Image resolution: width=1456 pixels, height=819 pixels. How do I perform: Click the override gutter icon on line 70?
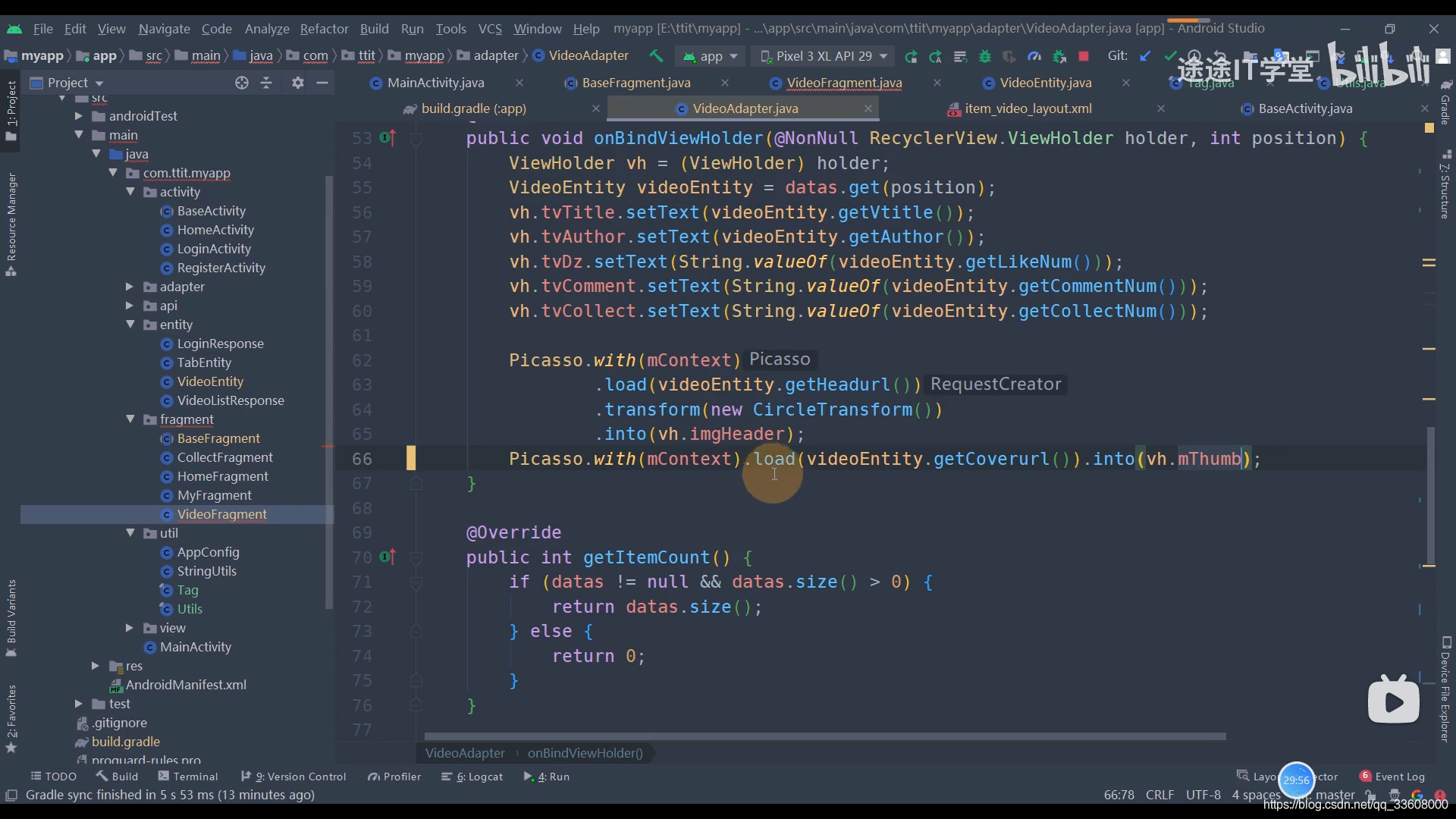pos(388,557)
